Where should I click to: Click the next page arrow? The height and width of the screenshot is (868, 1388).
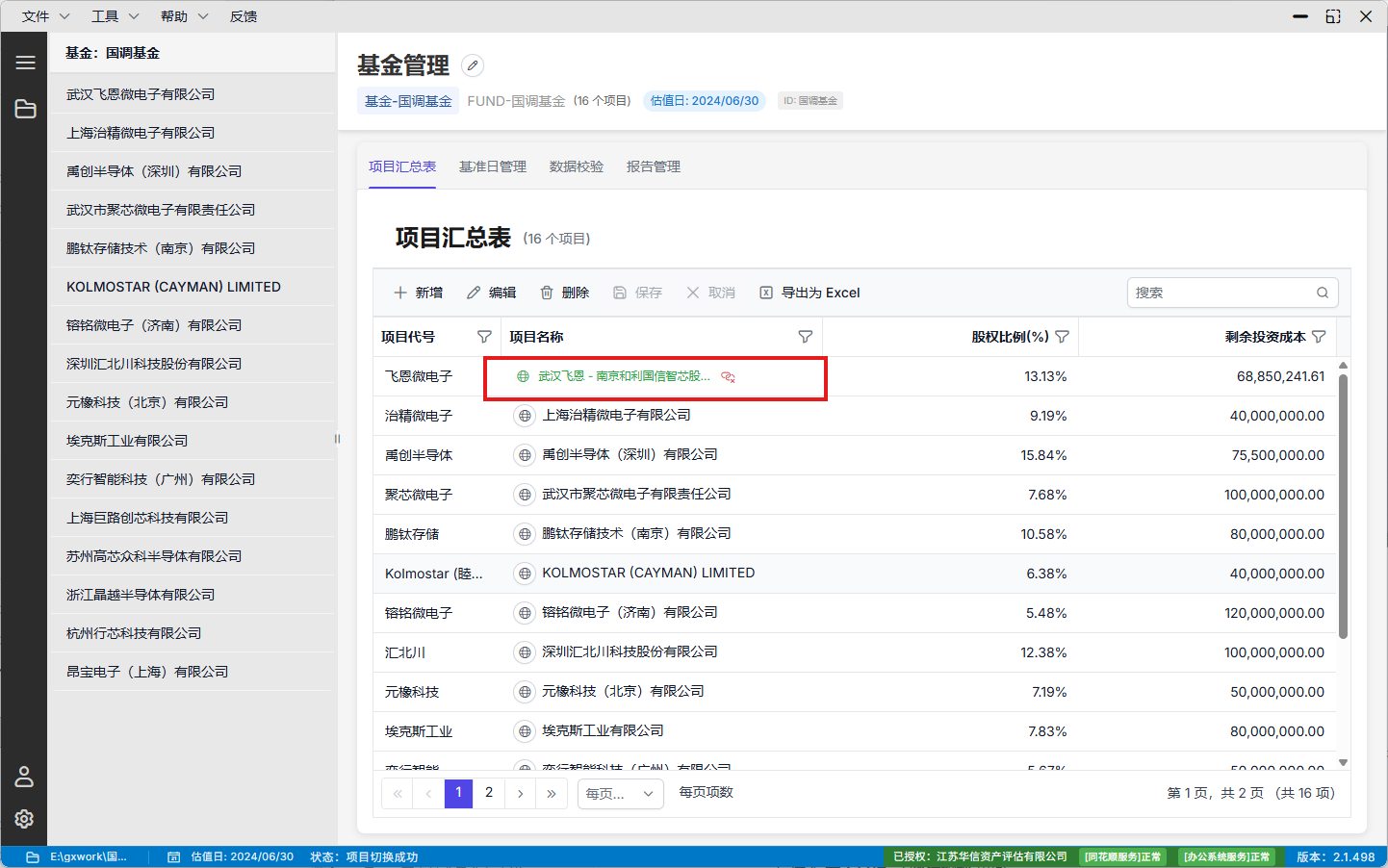click(x=520, y=793)
